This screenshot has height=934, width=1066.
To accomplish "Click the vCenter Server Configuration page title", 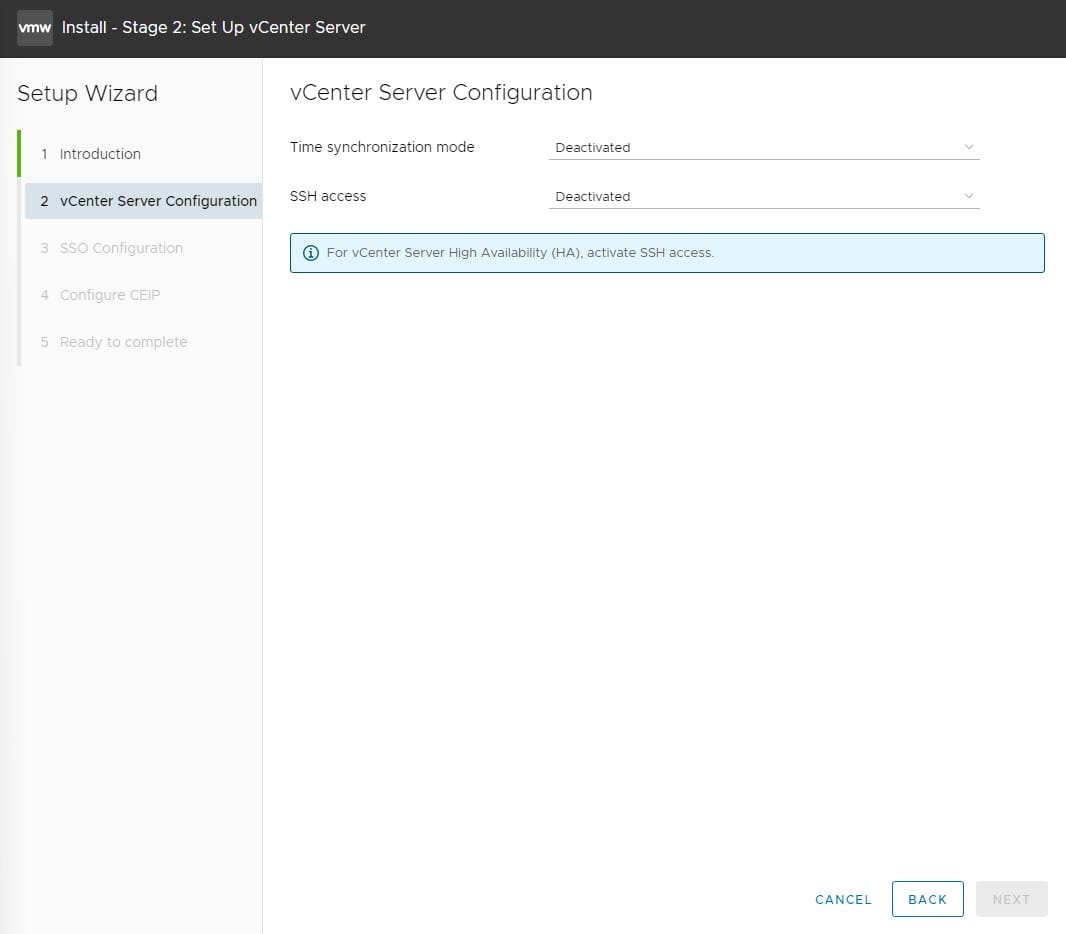I will point(441,92).
